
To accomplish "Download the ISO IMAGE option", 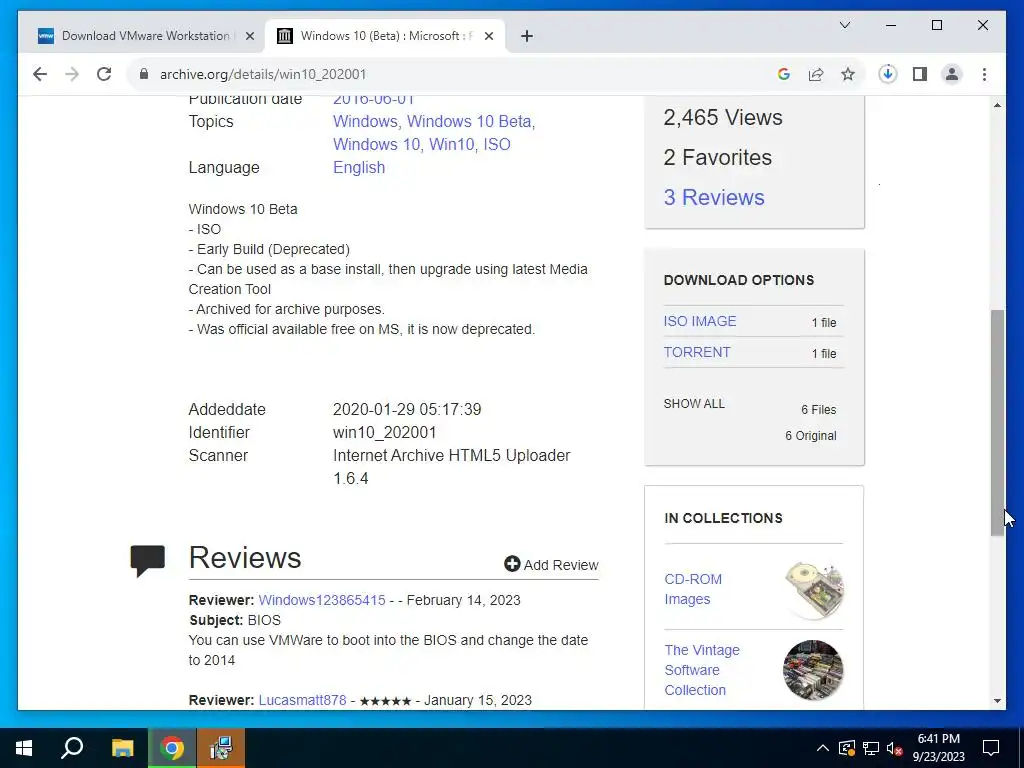I will [700, 321].
